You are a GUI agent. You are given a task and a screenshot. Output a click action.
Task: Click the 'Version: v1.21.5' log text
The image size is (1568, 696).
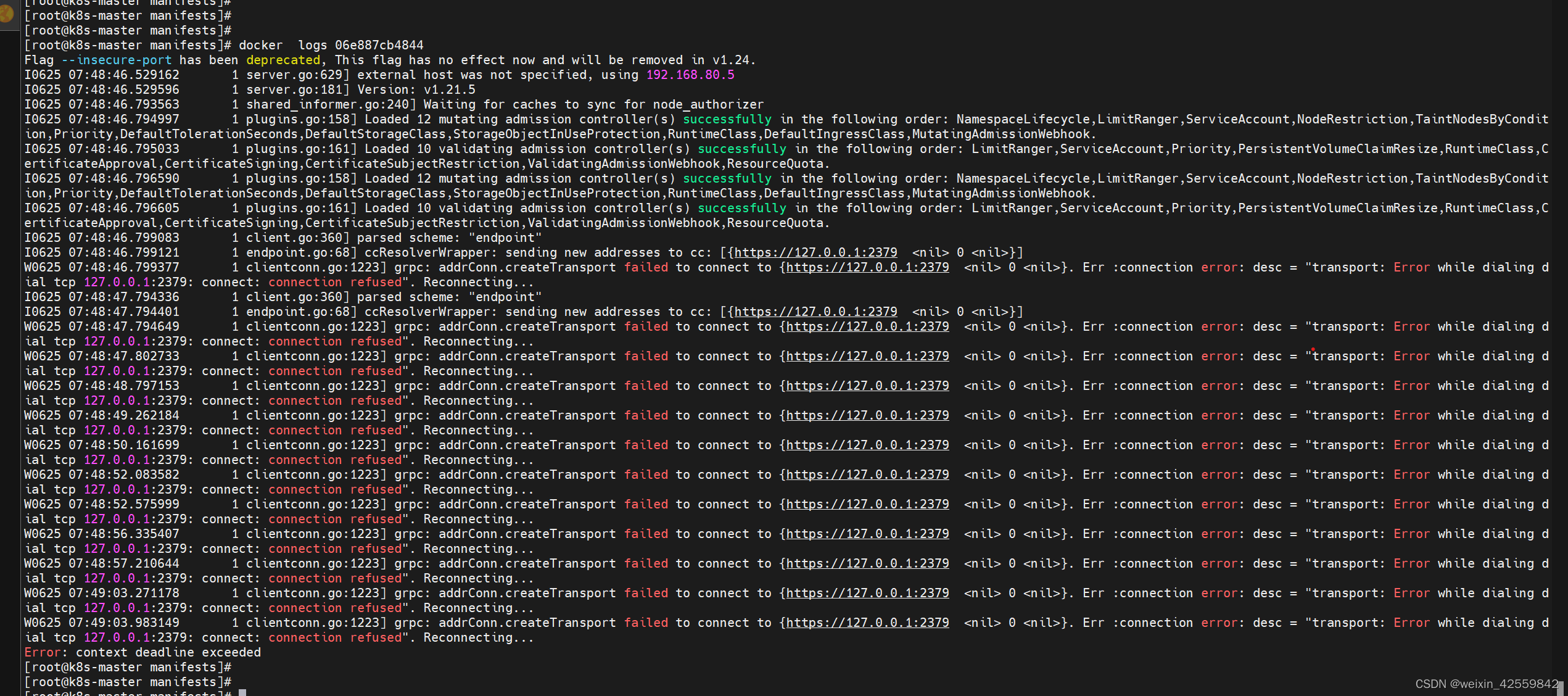[x=416, y=89]
